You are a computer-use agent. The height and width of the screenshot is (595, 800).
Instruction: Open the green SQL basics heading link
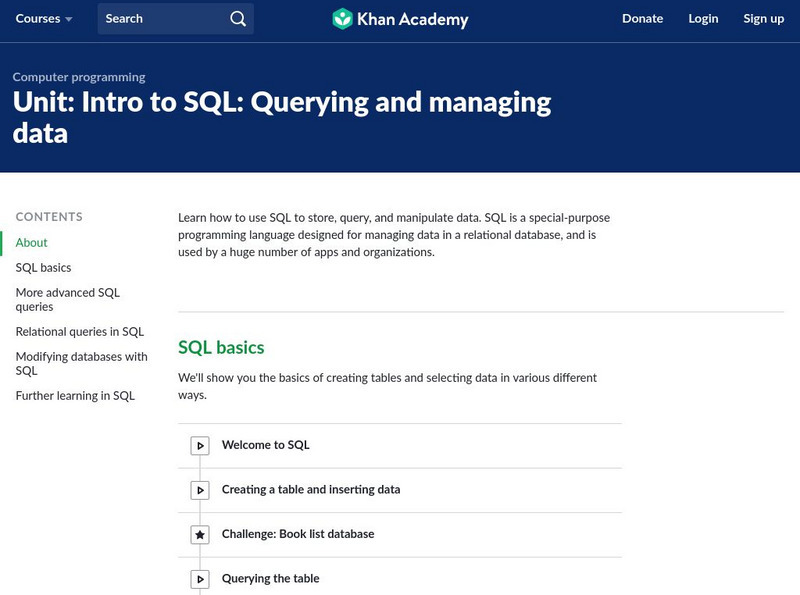[x=221, y=348]
